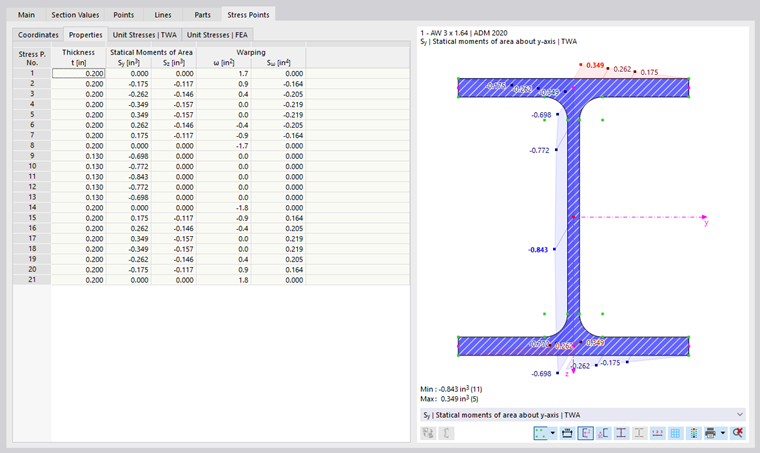Click the magnifier with red X icon

(x=738, y=433)
